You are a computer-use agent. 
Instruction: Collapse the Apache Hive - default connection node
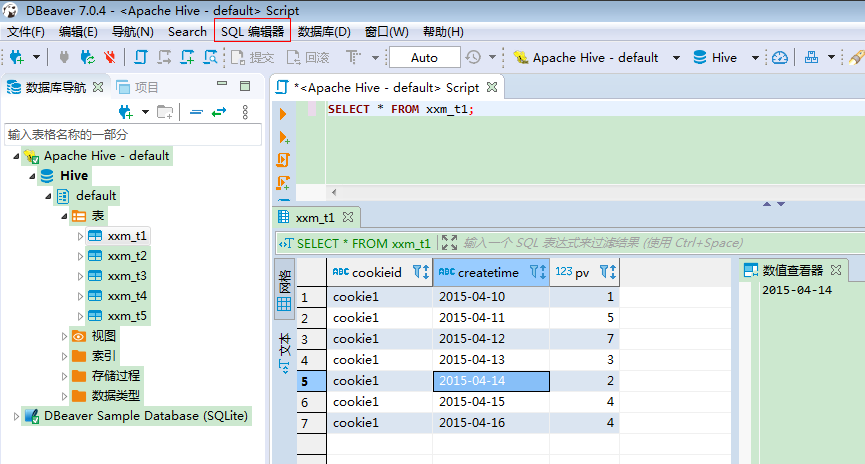point(16,156)
